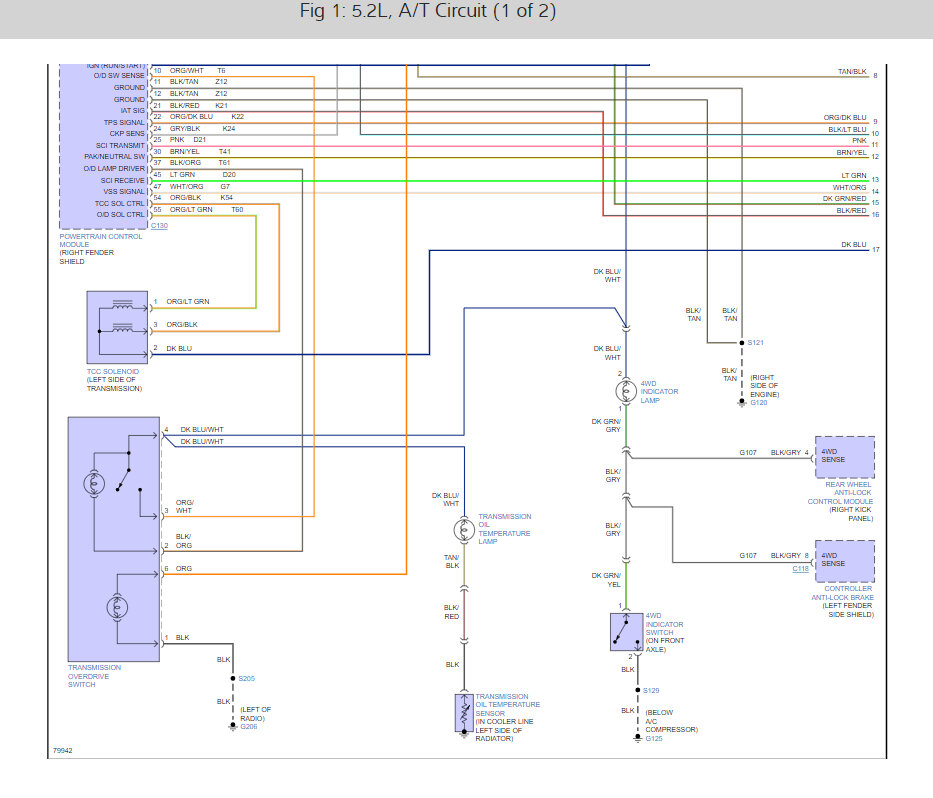
Task: Click the 'WHT/ORG G7' wire label
Action: (199, 186)
